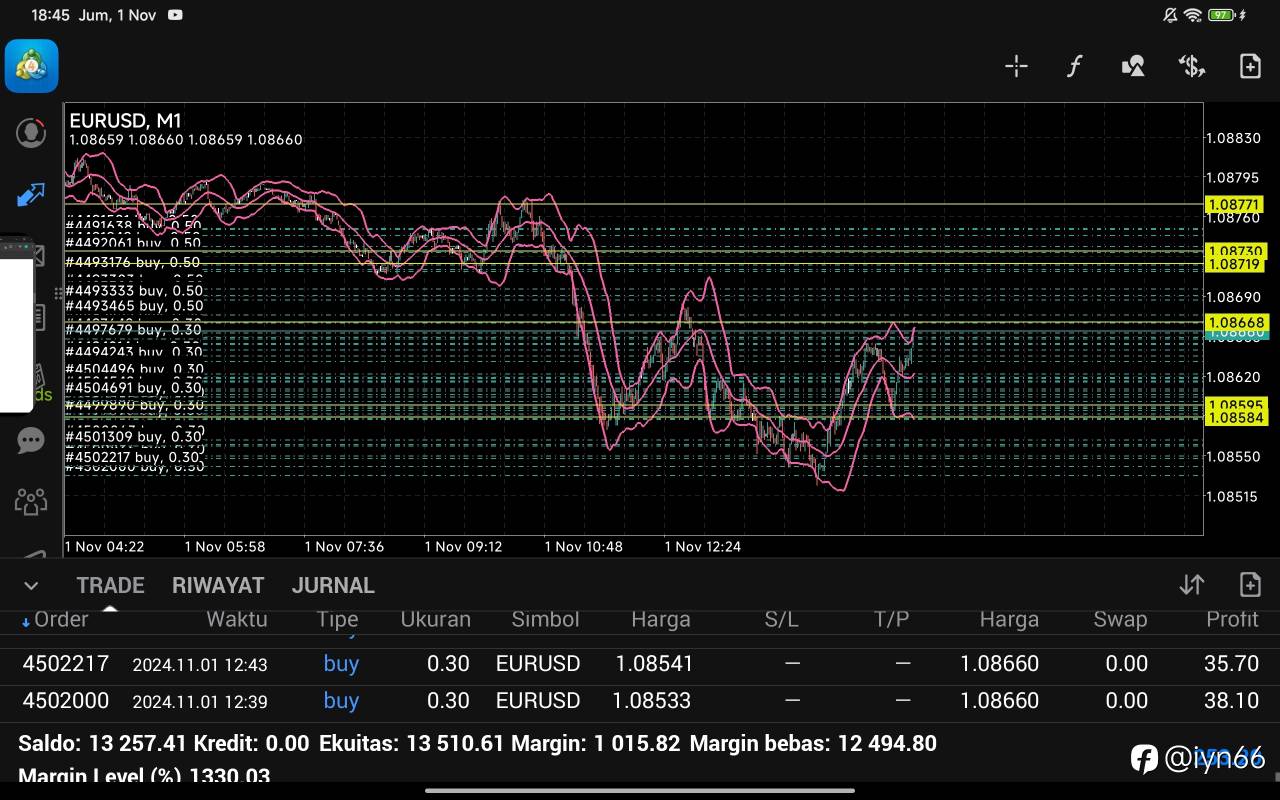This screenshot has height=800, width=1280.
Task: Tap the 1 Nov 10:48 time axis label
Action: (584, 547)
